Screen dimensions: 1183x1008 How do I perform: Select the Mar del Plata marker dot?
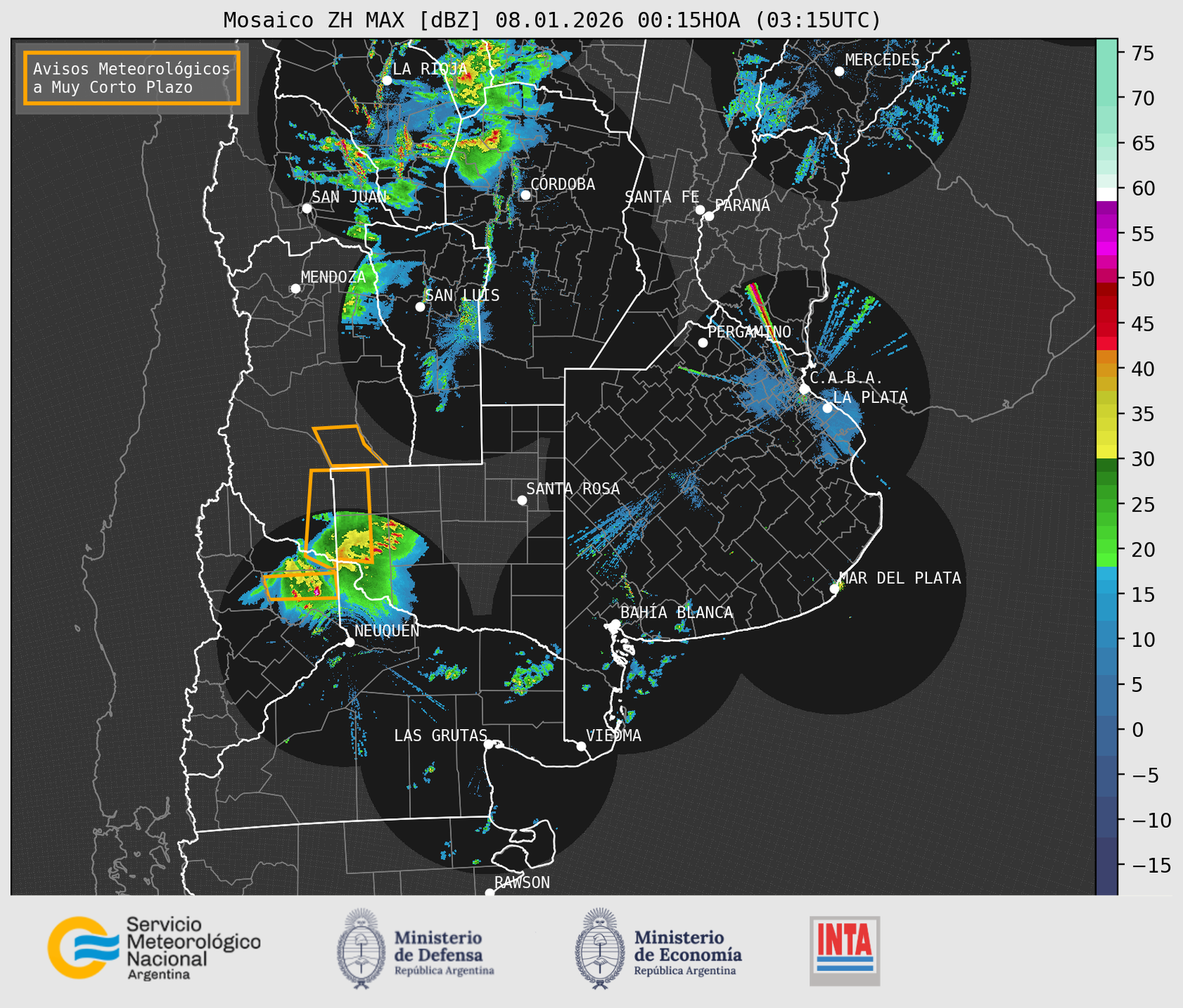[834, 589]
